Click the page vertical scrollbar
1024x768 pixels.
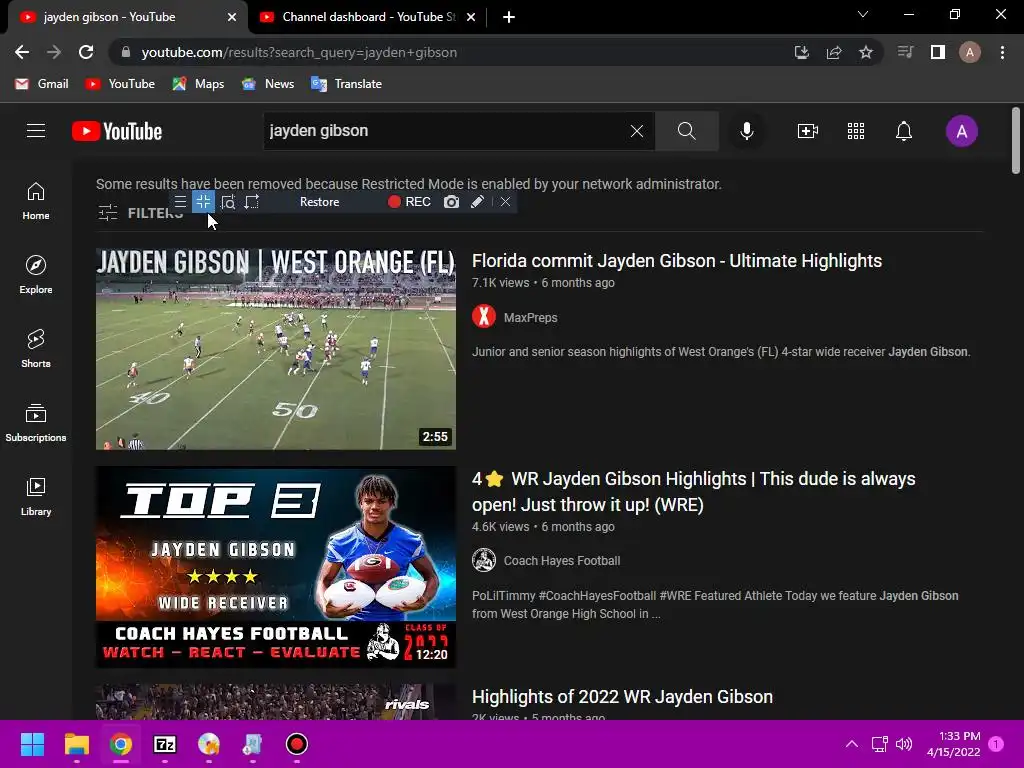pos(1016,140)
